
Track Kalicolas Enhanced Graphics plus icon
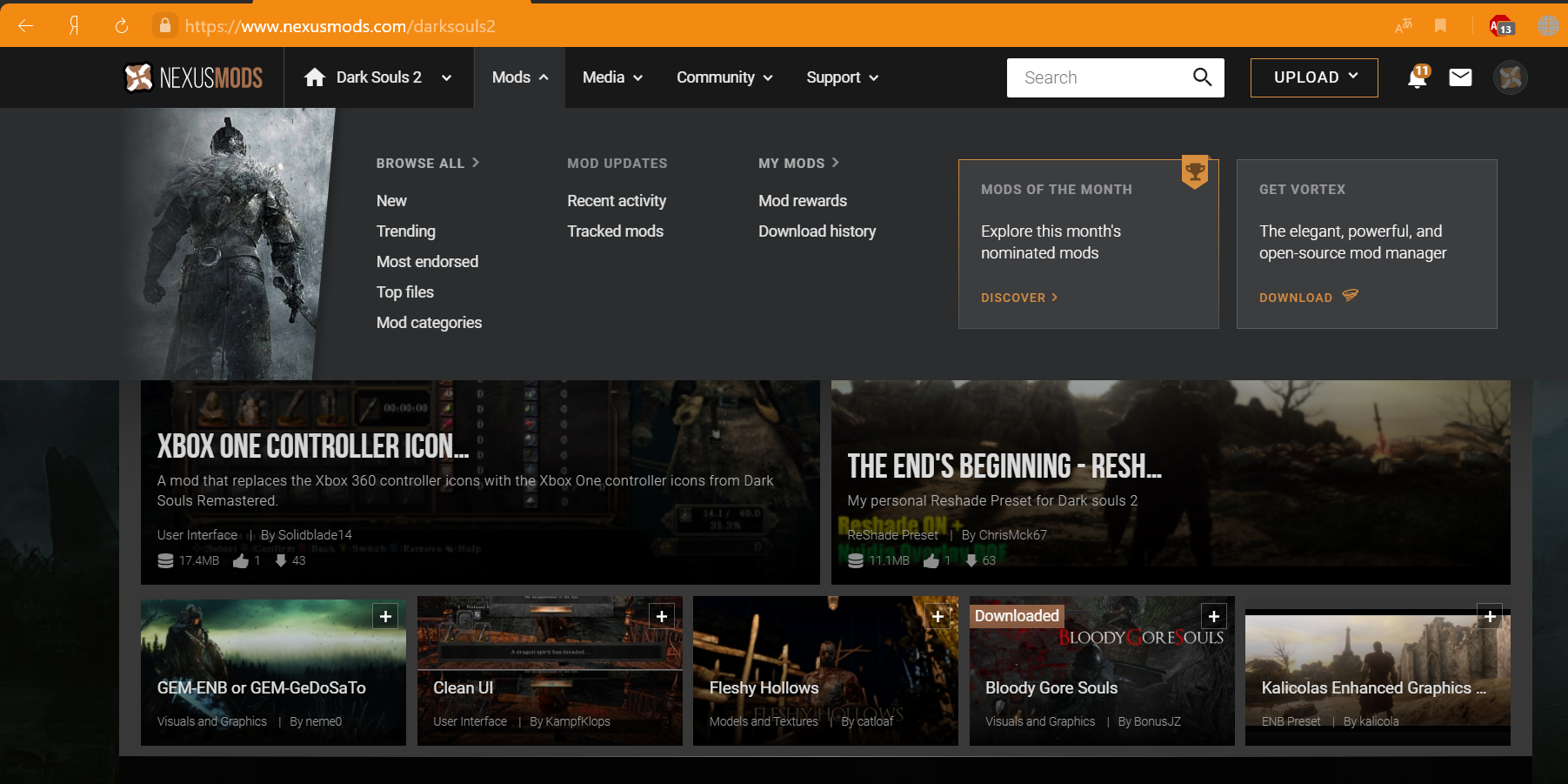1490,616
